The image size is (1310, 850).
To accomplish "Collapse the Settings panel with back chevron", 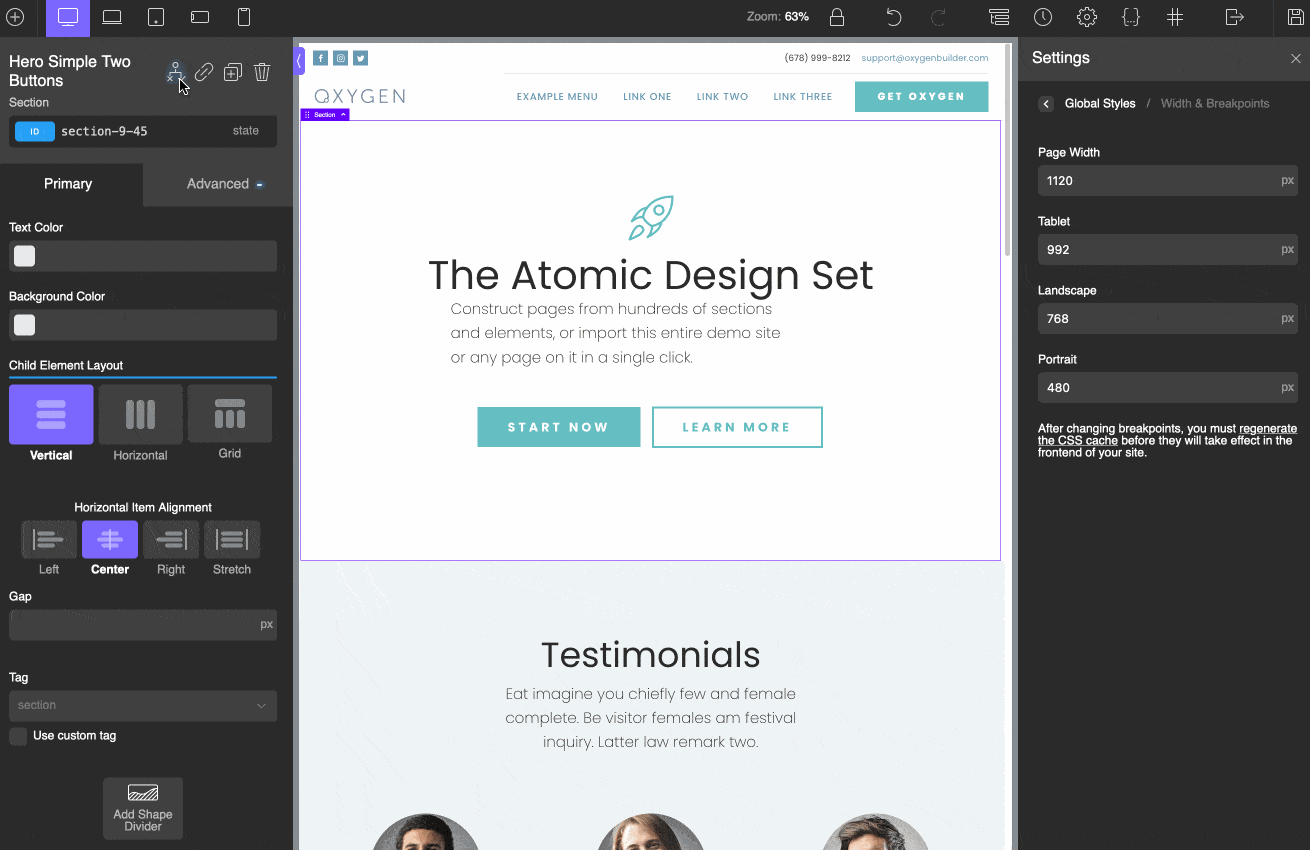I will click(1046, 103).
